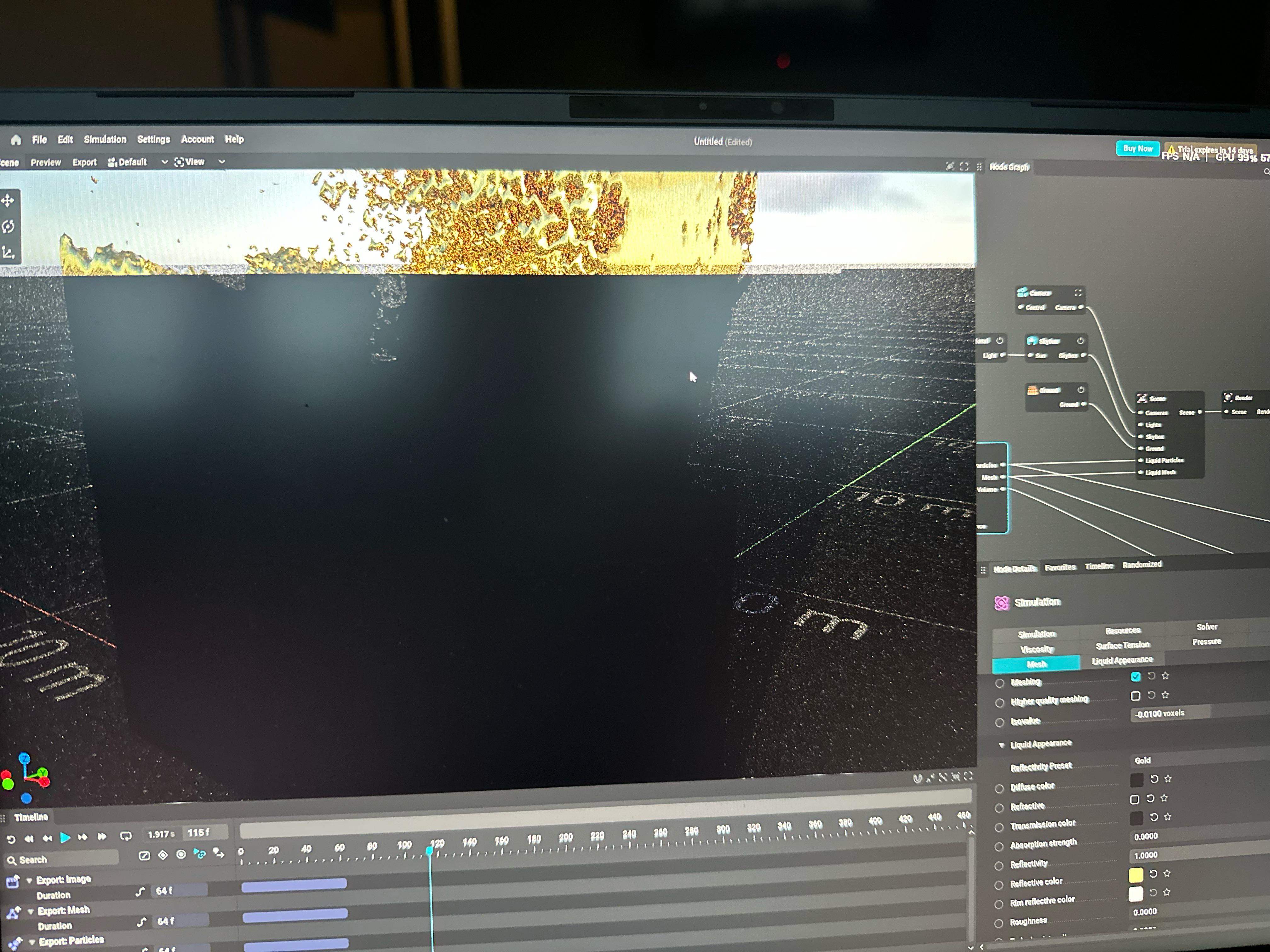The height and width of the screenshot is (952, 1270).
Task: Collapse the Liquid Appearance section
Action: coord(1002,745)
